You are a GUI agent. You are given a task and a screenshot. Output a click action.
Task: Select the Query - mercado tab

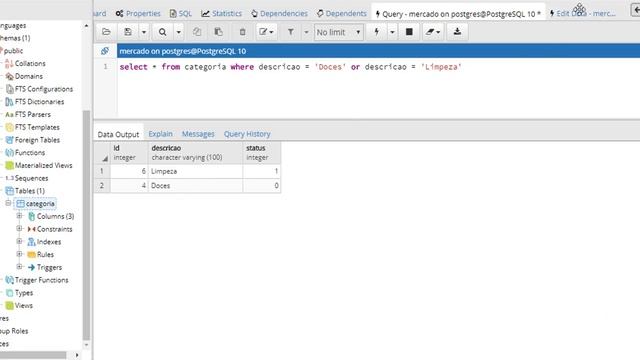[458, 14]
